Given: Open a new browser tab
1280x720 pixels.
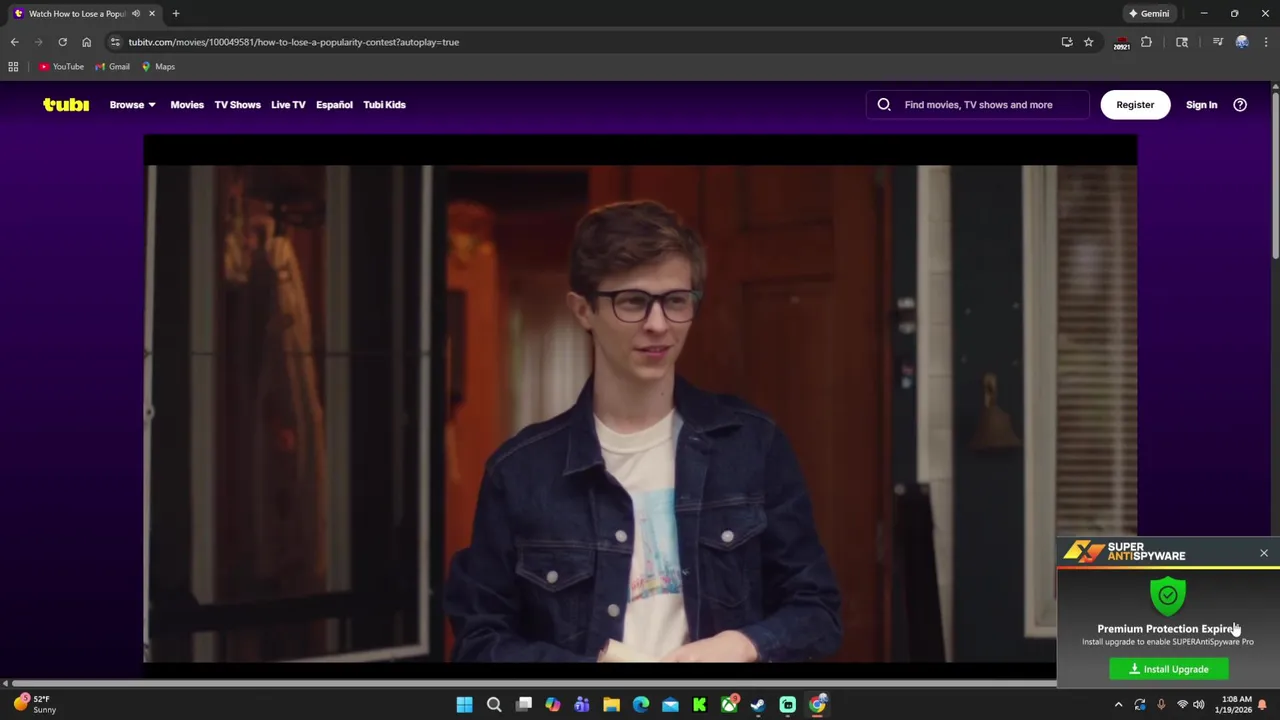Looking at the screenshot, I should click(176, 13).
